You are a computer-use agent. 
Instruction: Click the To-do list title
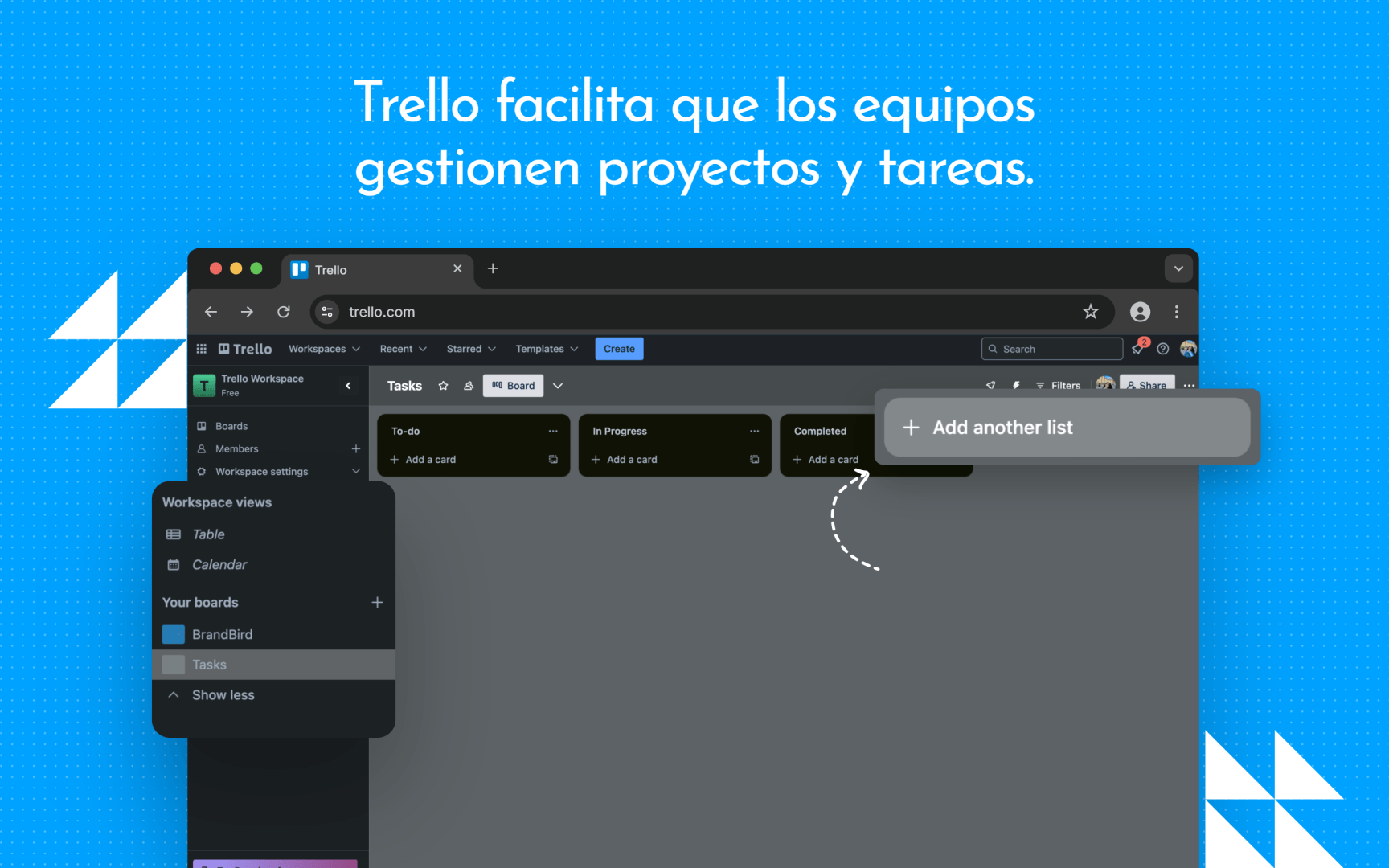[406, 431]
